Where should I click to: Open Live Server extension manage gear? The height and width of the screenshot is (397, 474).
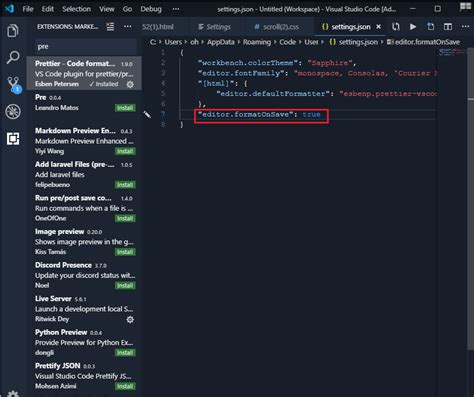(x=130, y=319)
